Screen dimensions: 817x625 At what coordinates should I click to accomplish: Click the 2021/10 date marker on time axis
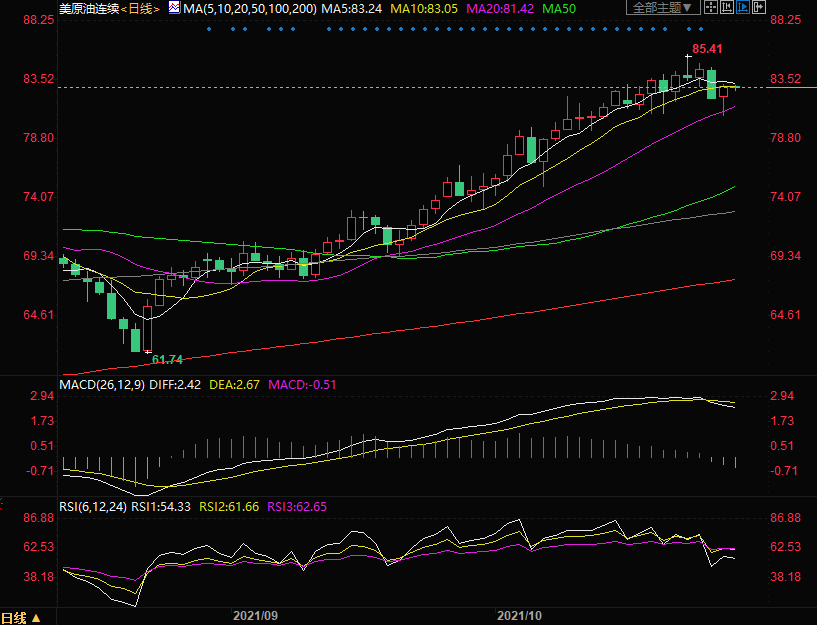click(x=518, y=615)
